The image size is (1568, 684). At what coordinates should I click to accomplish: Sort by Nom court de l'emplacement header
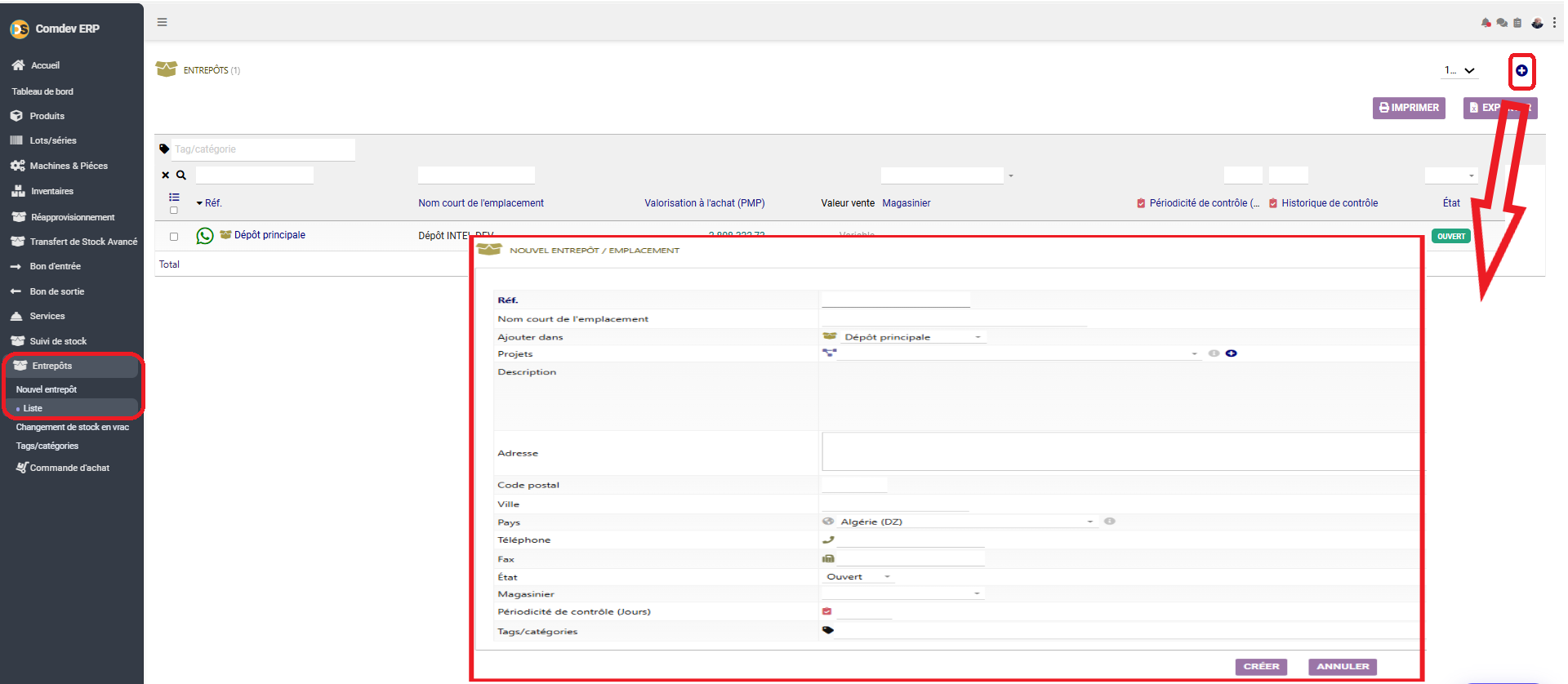coord(481,203)
